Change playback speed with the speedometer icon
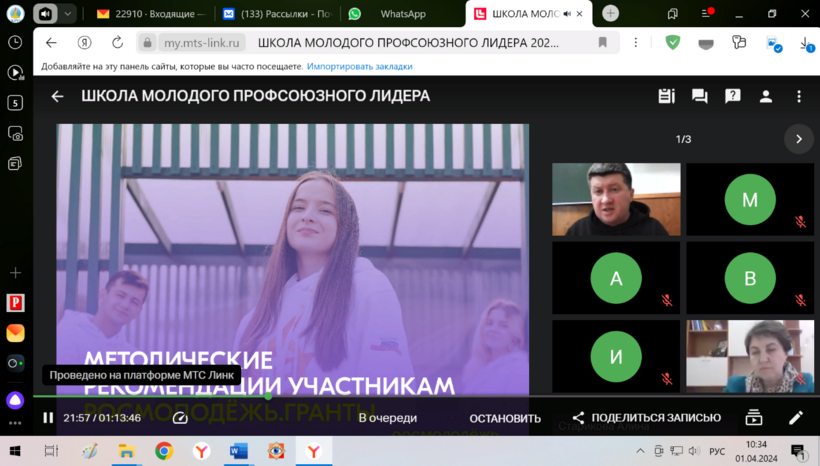Image resolution: width=820 pixels, height=466 pixels. (x=180, y=417)
